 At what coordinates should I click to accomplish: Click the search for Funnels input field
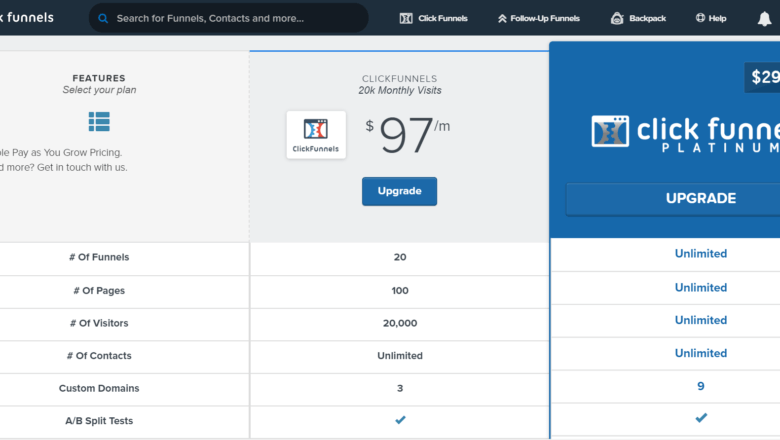229,18
